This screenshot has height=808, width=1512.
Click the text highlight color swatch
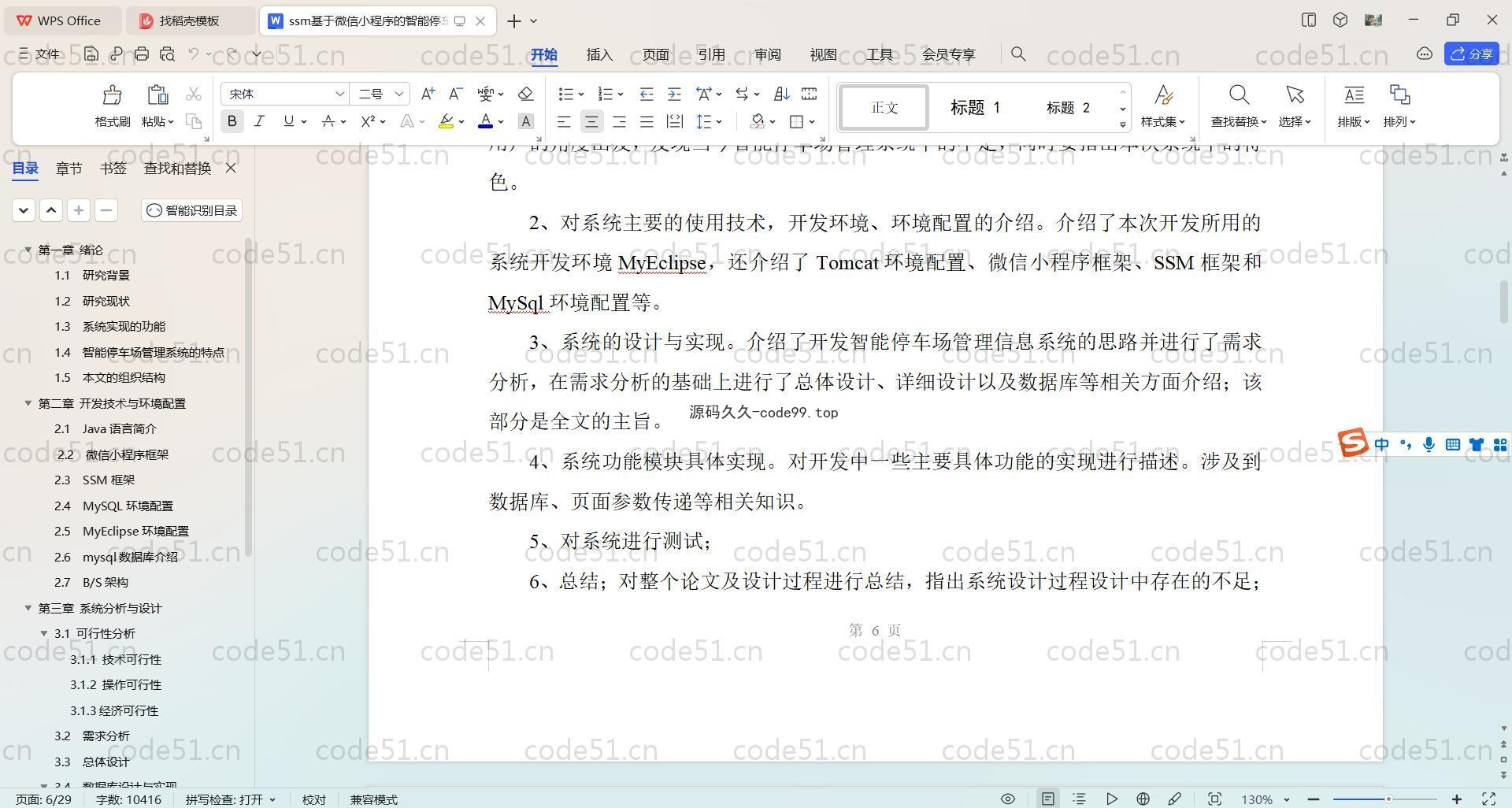[x=446, y=121]
